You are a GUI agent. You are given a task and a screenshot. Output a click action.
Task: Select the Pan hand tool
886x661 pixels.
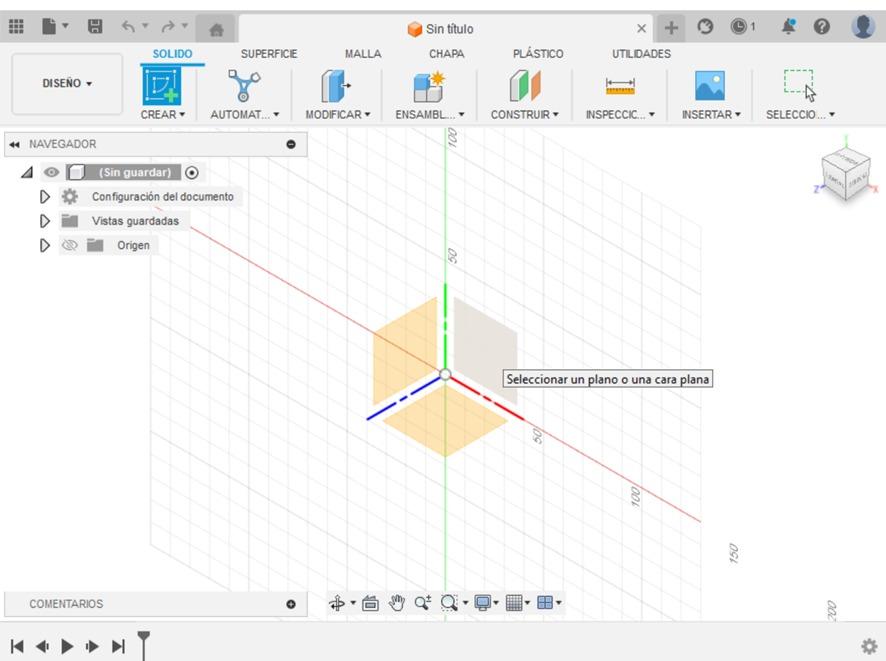tap(397, 603)
